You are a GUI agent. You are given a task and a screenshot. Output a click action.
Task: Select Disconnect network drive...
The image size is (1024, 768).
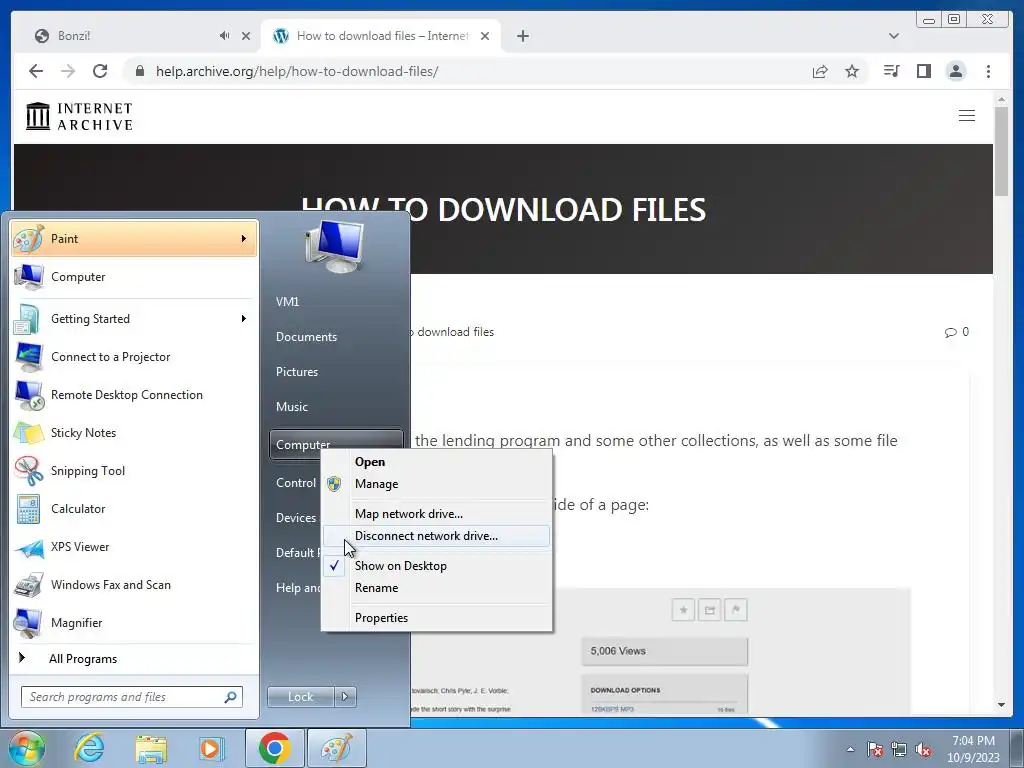coord(436,536)
